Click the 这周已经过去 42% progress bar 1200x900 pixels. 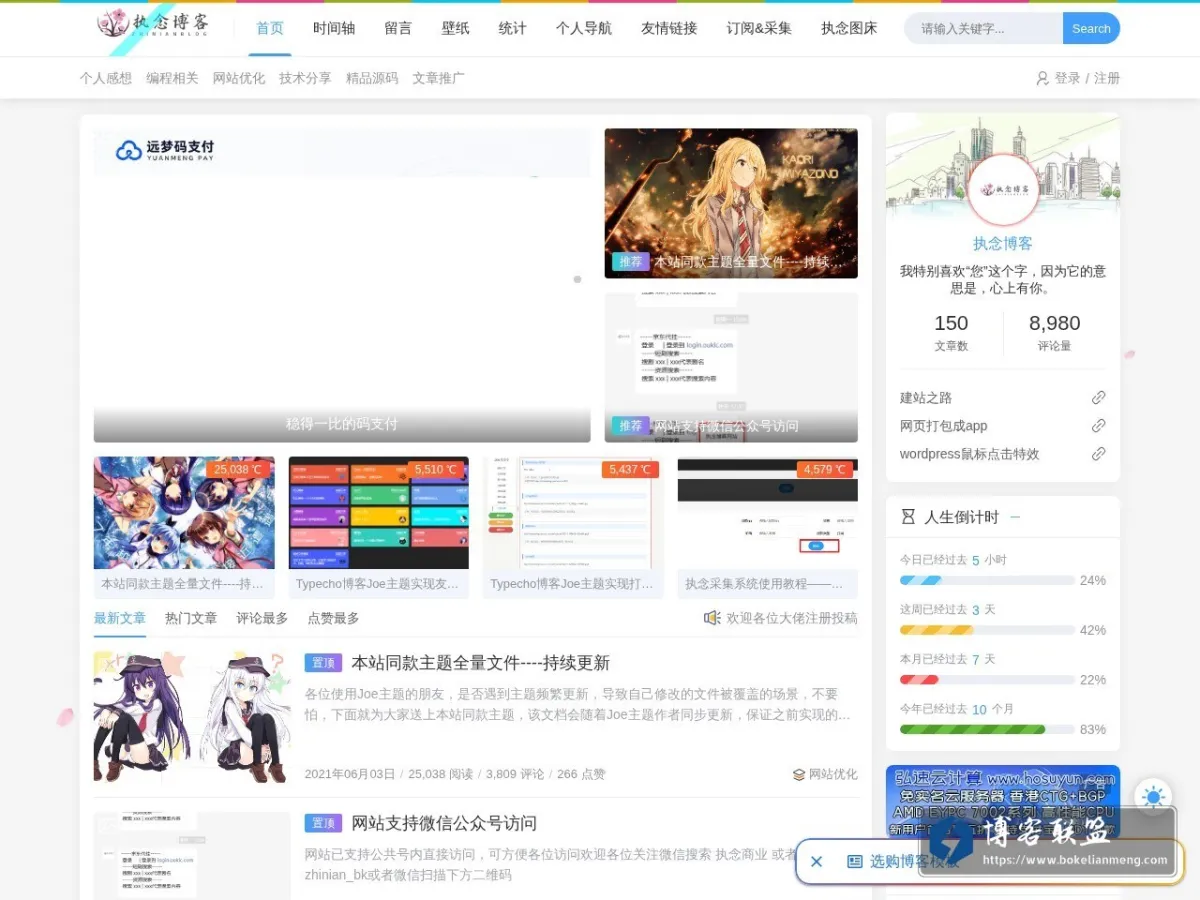point(987,630)
